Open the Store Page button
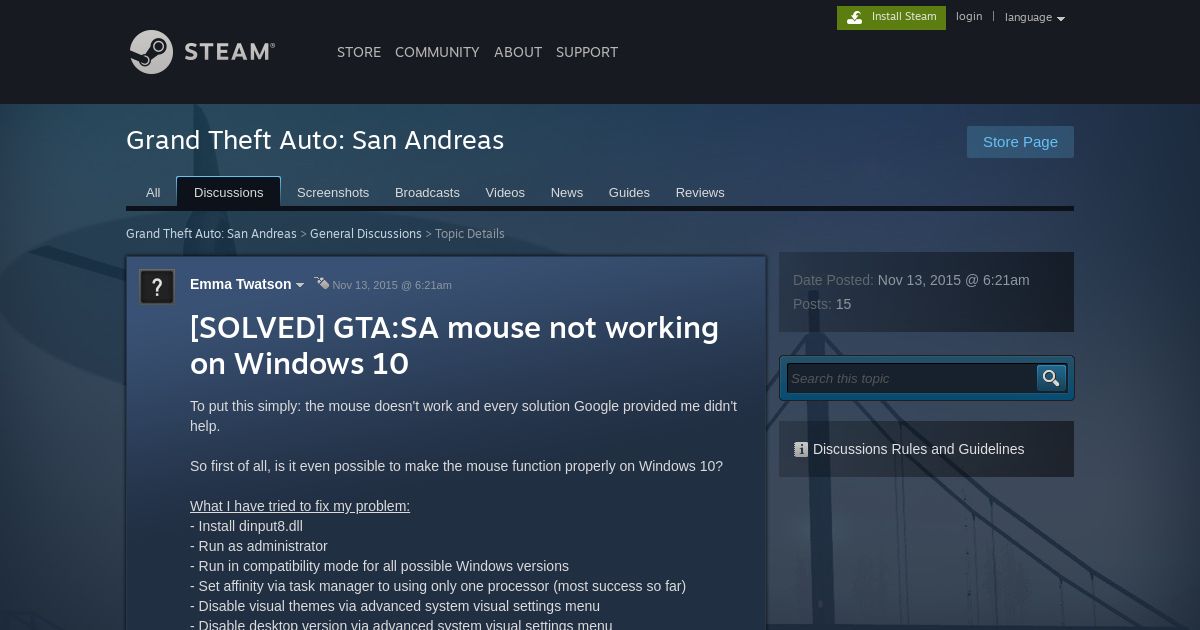This screenshot has width=1200, height=630. pos(1020,142)
